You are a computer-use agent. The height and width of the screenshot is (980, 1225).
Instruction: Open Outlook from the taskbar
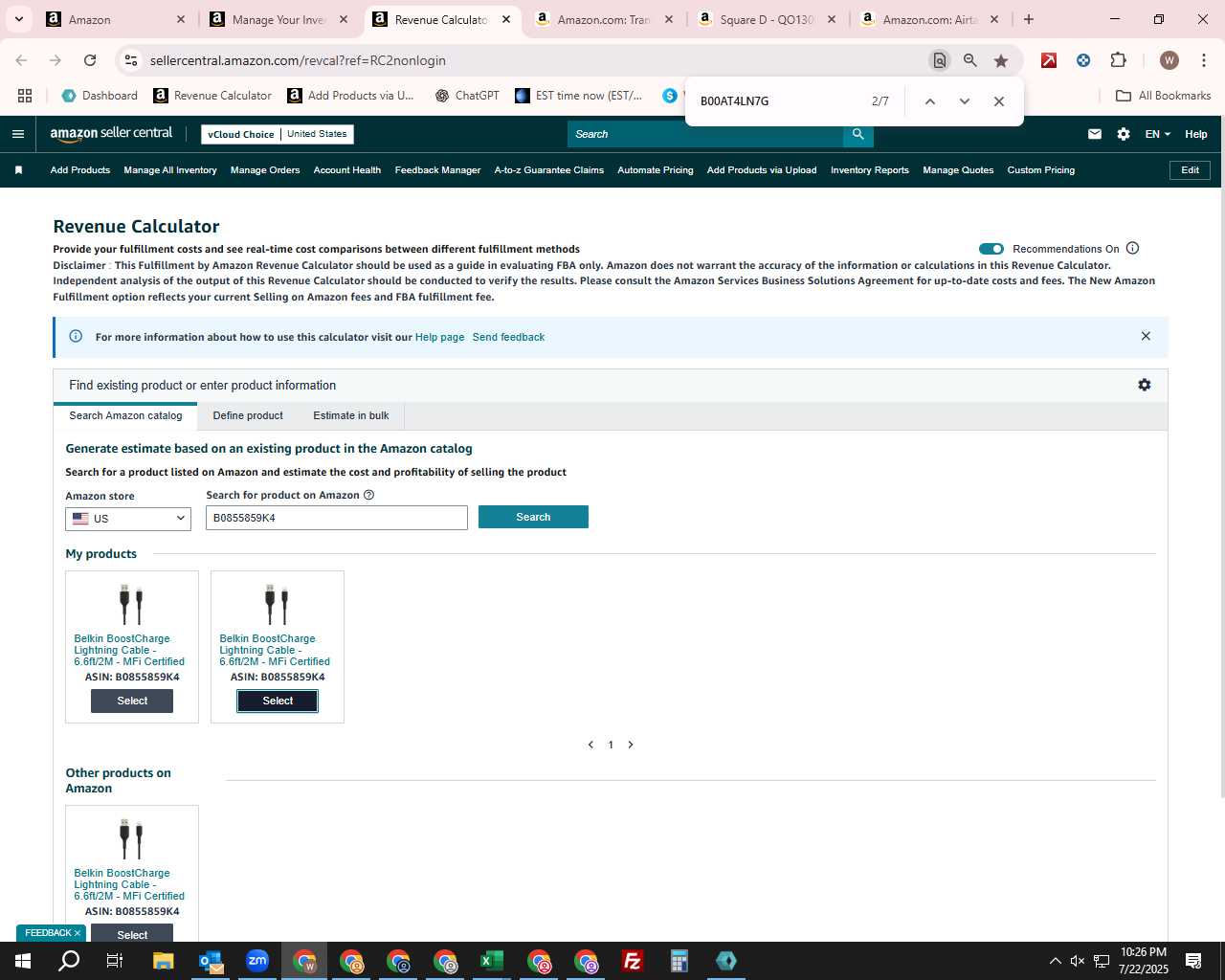(211, 961)
